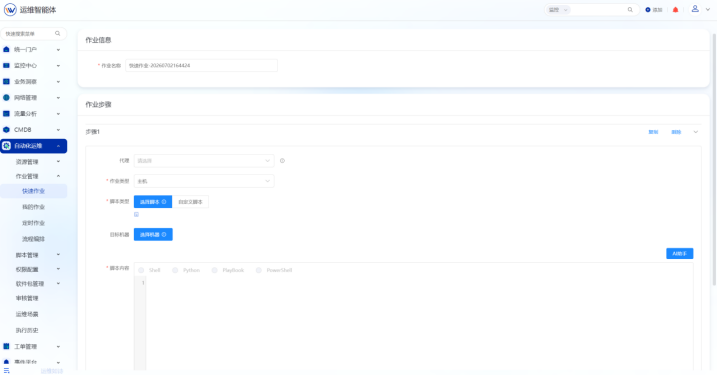Click the user avatar icon
The width and height of the screenshot is (718, 375).
click(695, 9)
